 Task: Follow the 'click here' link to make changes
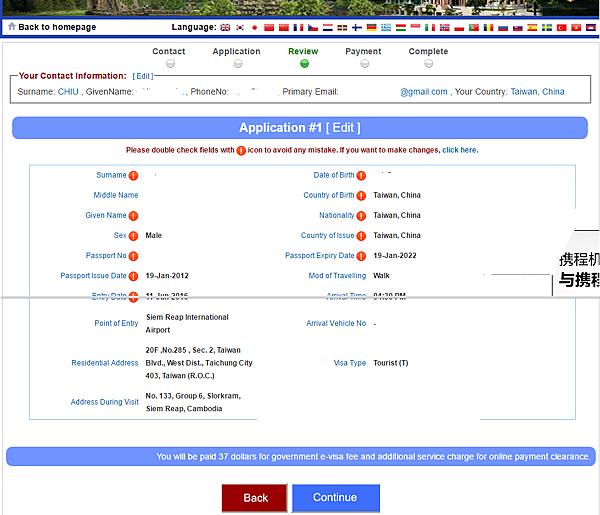click(460, 150)
